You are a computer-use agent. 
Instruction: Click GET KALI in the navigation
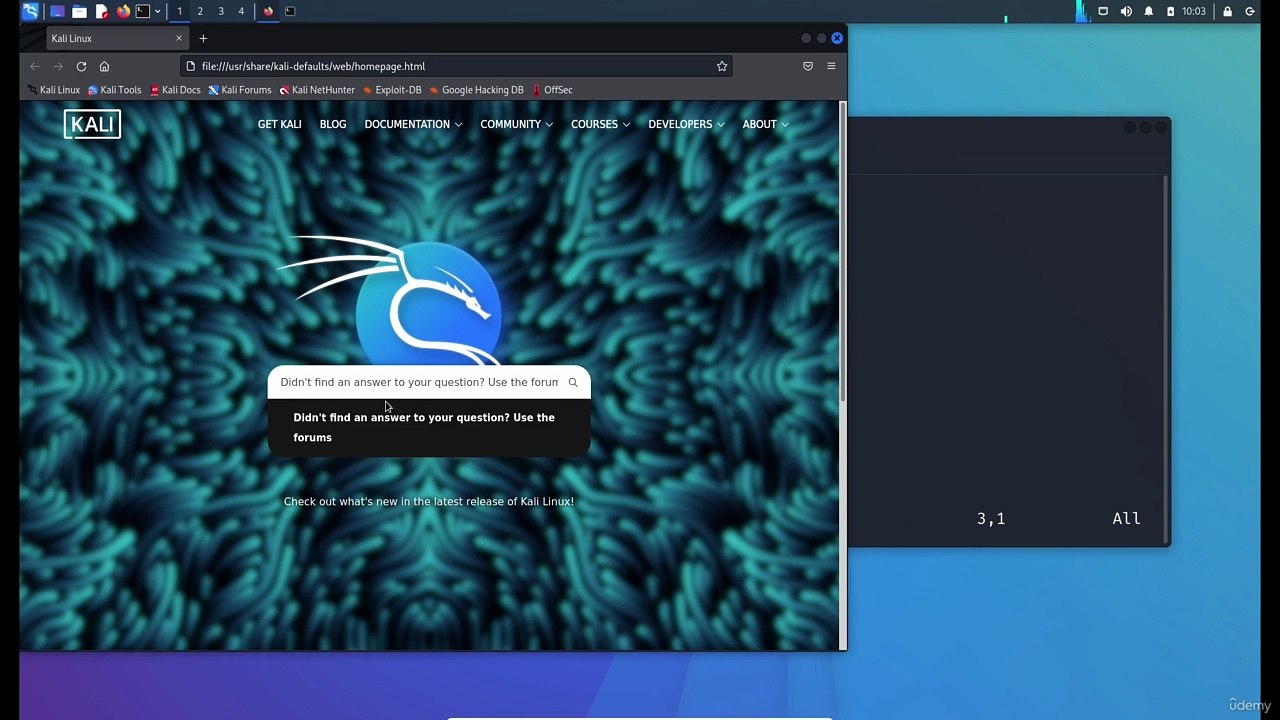pos(279,124)
